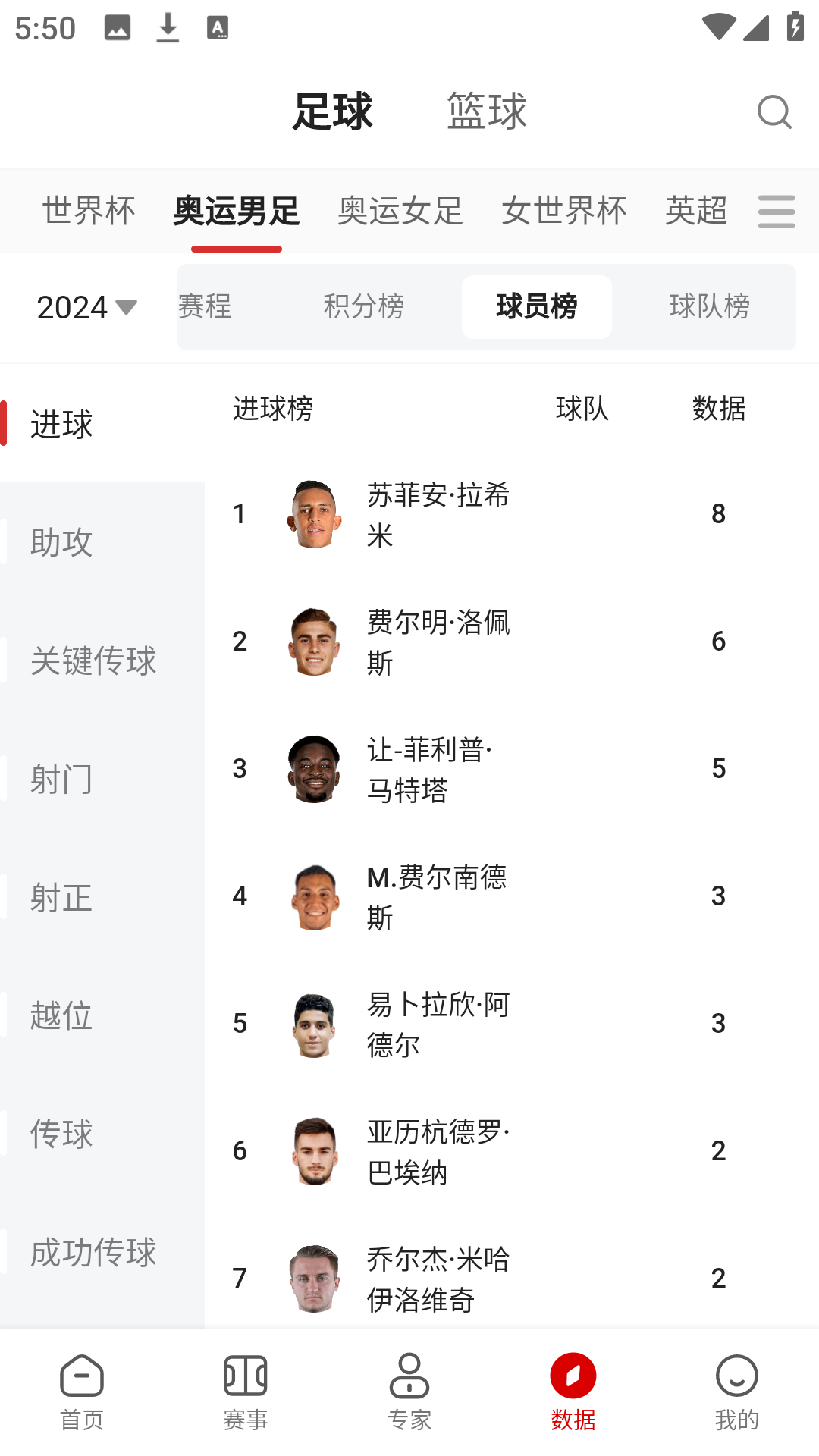Image resolution: width=819 pixels, height=1456 pixels.
Task: Select the 奥运女足 league tab
Action: point(400,211)
